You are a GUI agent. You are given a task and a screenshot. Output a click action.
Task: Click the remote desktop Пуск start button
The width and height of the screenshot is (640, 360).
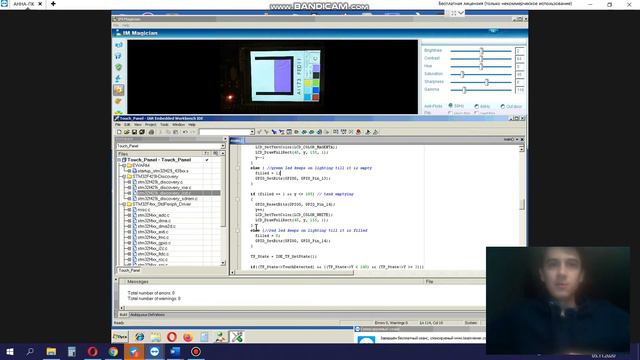tap(120, 337)
